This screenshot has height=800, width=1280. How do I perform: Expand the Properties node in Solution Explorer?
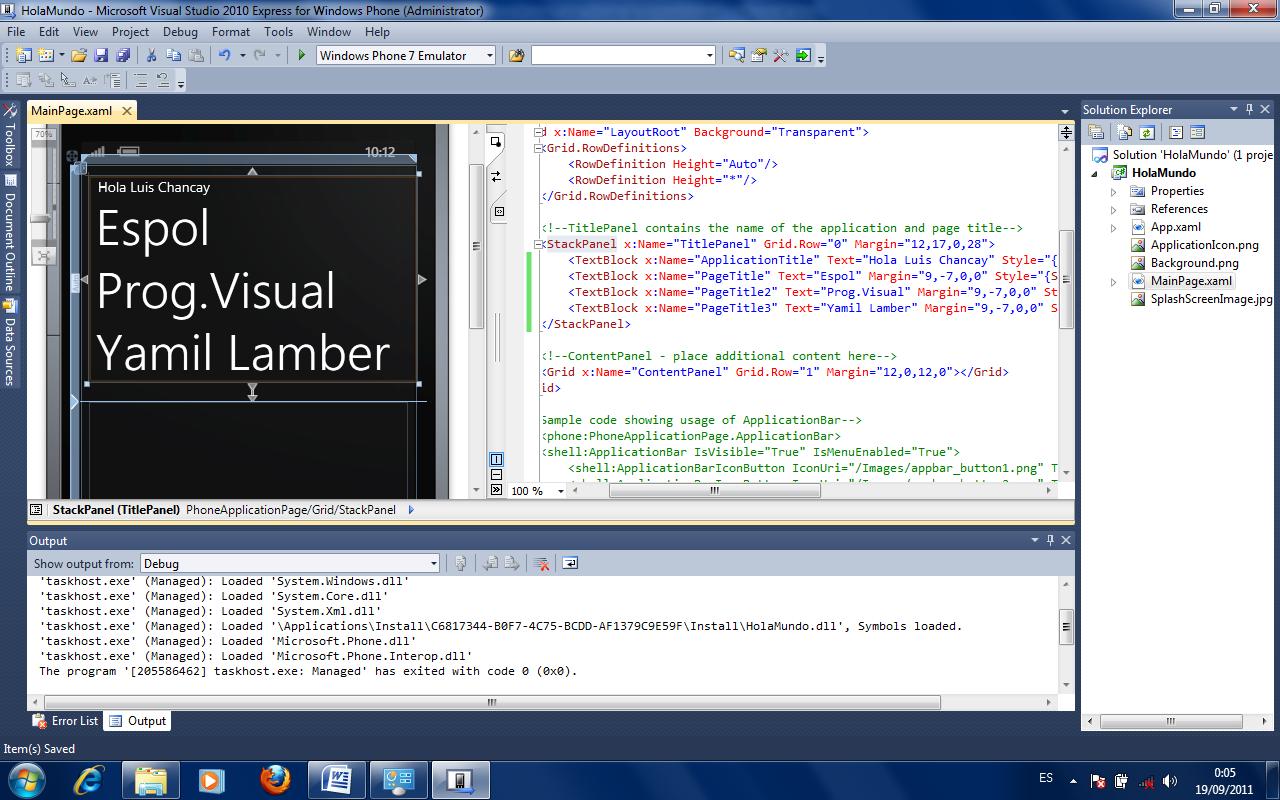click(x=1114, y=191)
